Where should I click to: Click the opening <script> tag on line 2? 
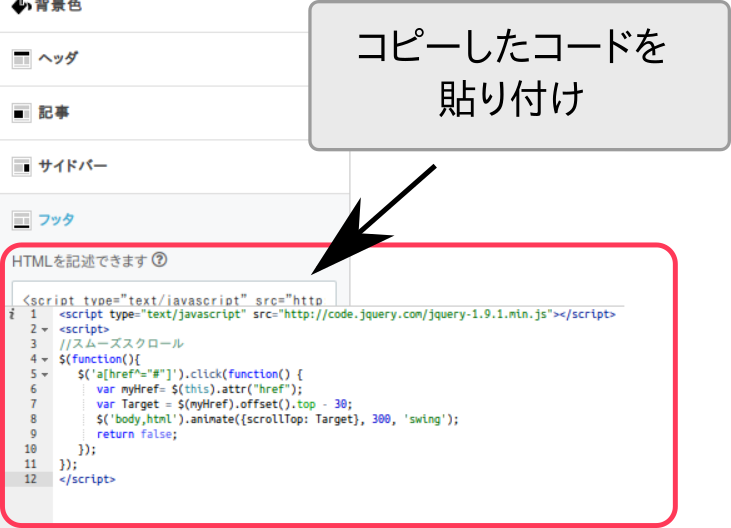point(84,329)
